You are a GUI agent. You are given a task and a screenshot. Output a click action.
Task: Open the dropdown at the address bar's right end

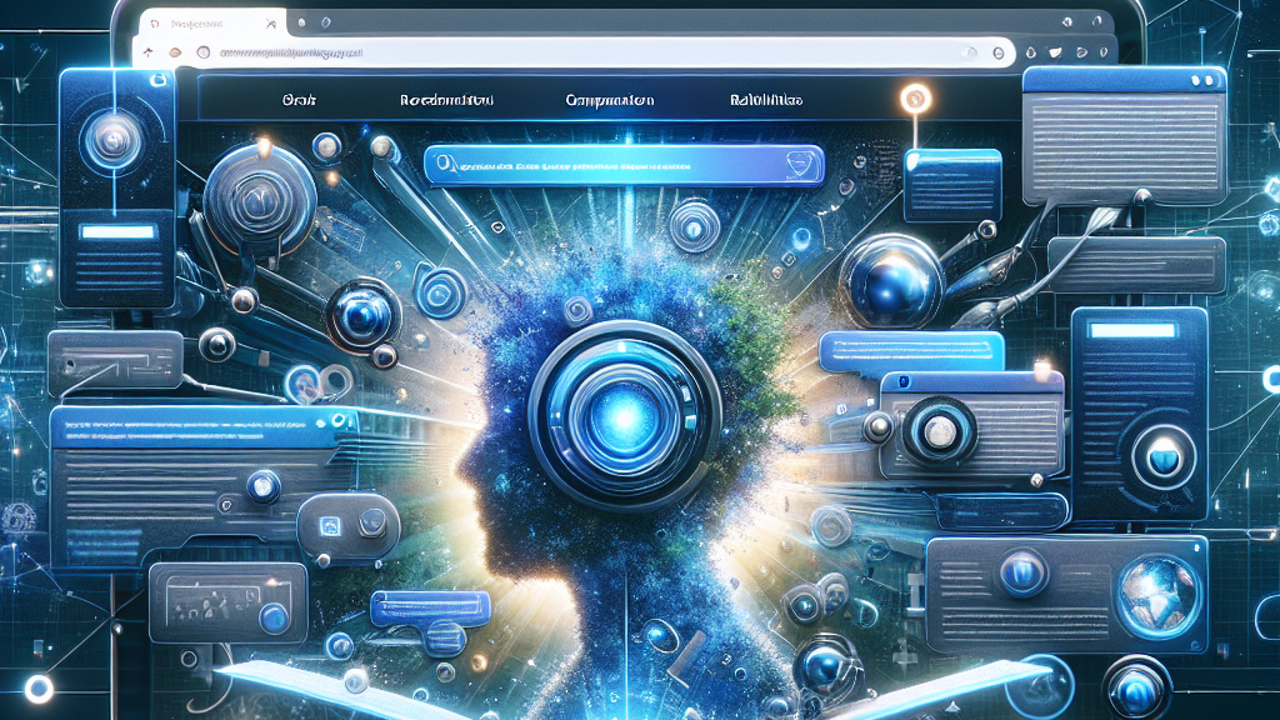pyautogui.click(x=998, y=52)
